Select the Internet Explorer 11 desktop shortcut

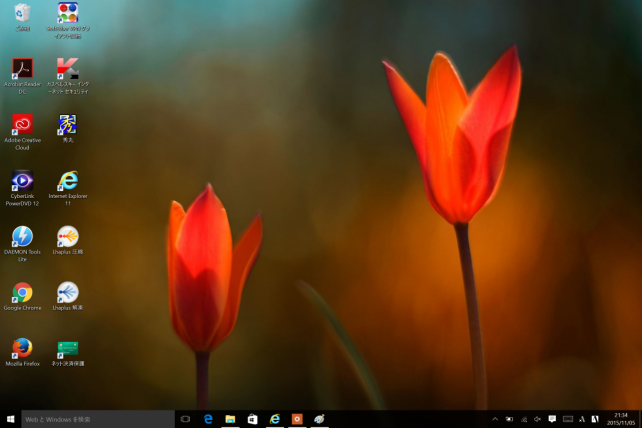click(68, 188)
